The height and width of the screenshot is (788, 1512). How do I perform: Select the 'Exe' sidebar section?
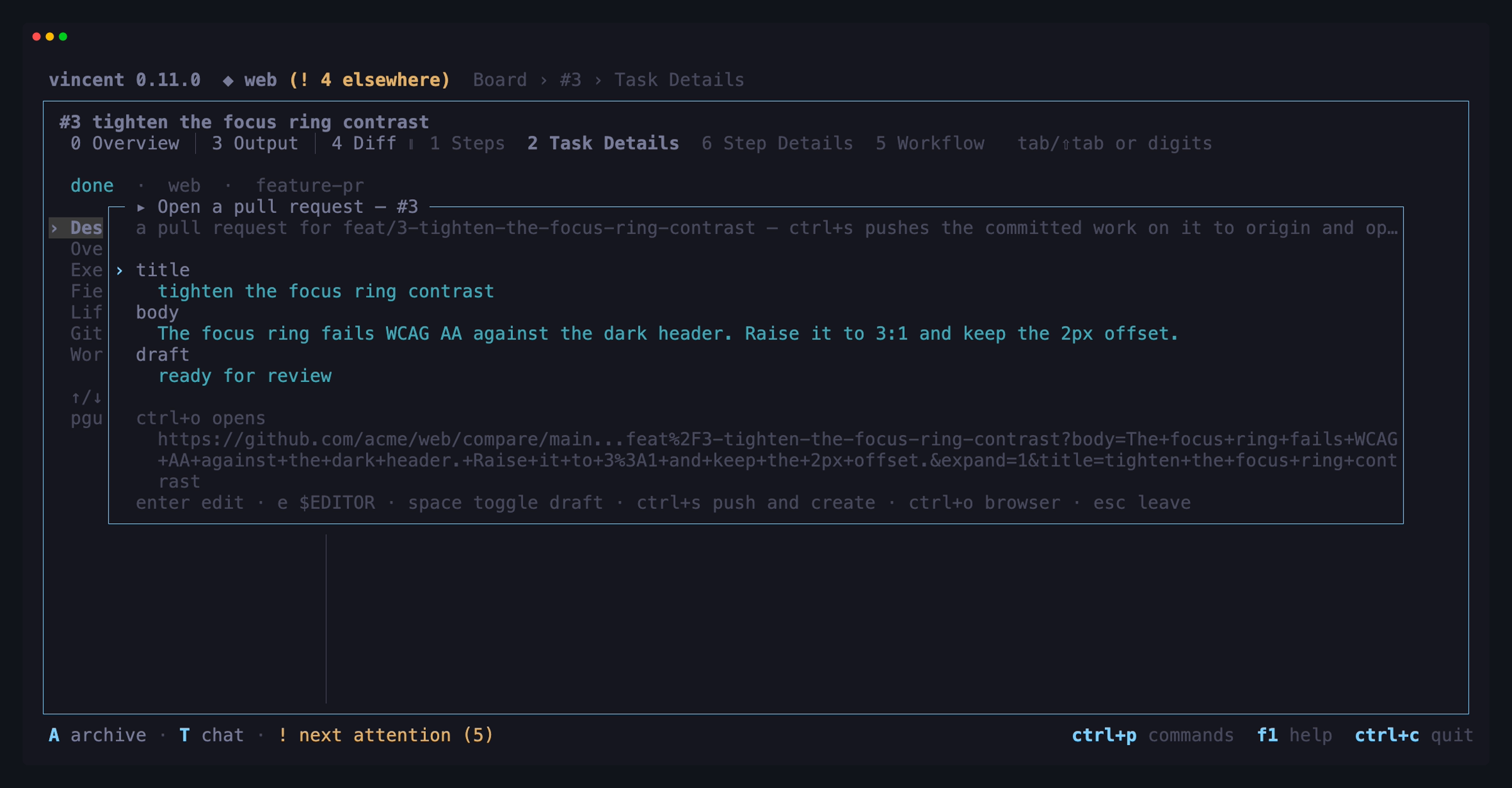tap(86, 270)
